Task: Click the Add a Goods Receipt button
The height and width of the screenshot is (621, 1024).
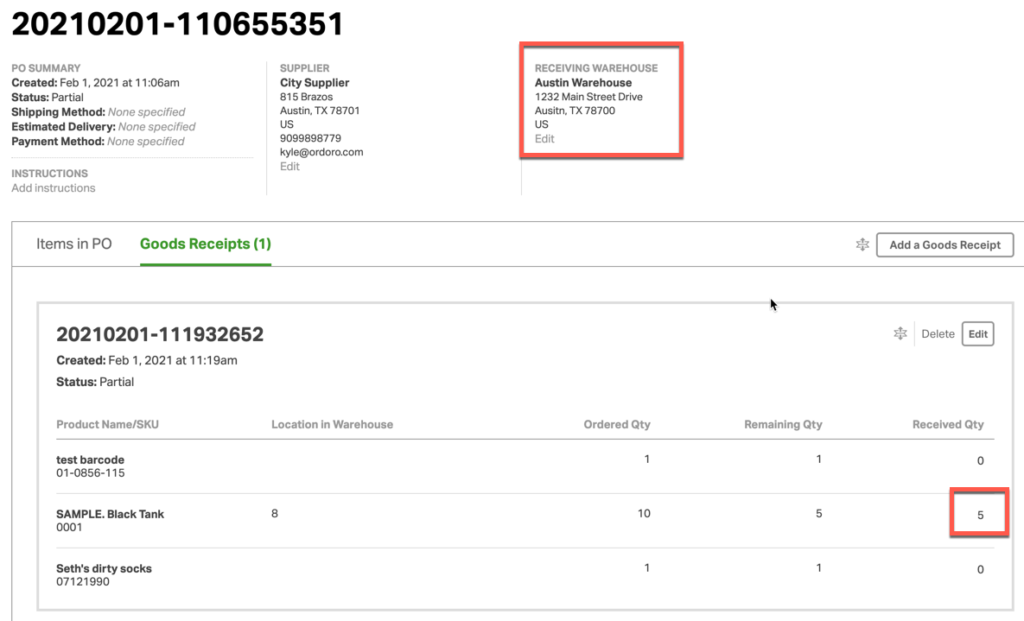Action: pos(944,244)
